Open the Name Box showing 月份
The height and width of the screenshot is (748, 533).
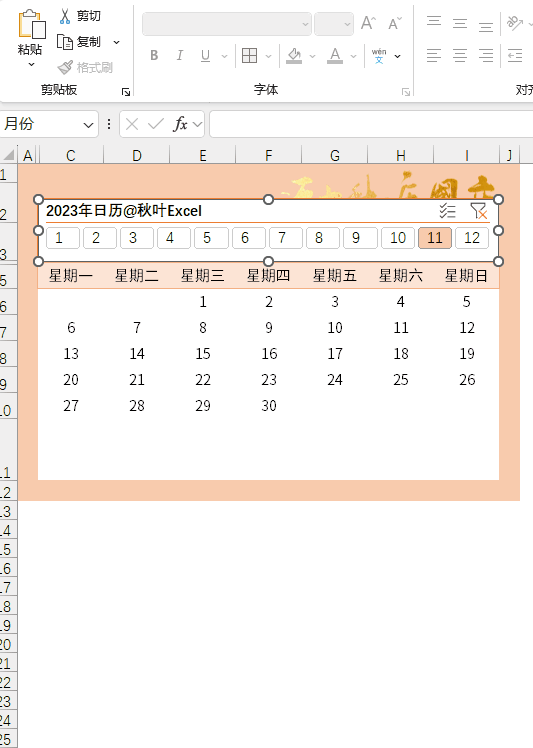click(x=49, y=124)
